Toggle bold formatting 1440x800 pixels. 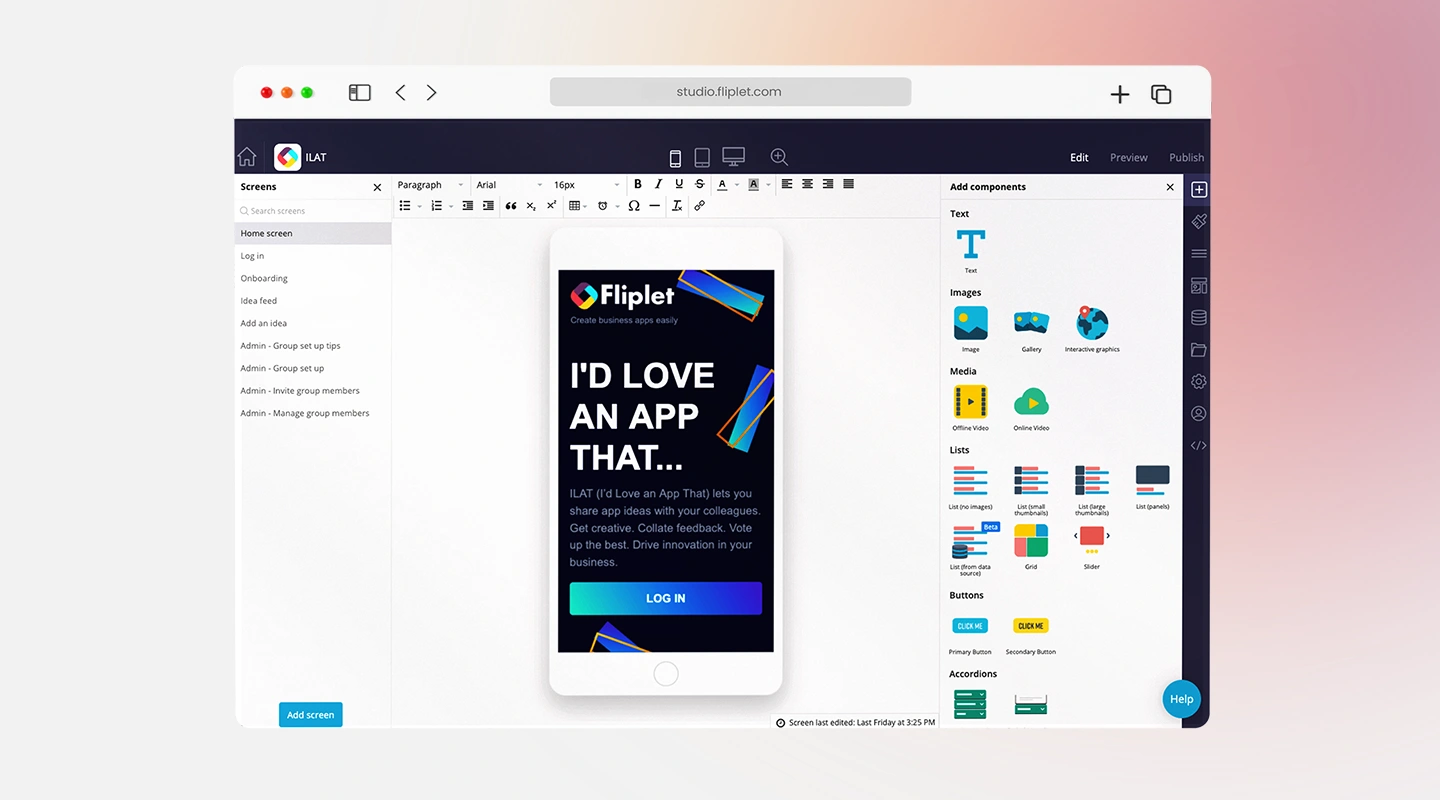638,184
